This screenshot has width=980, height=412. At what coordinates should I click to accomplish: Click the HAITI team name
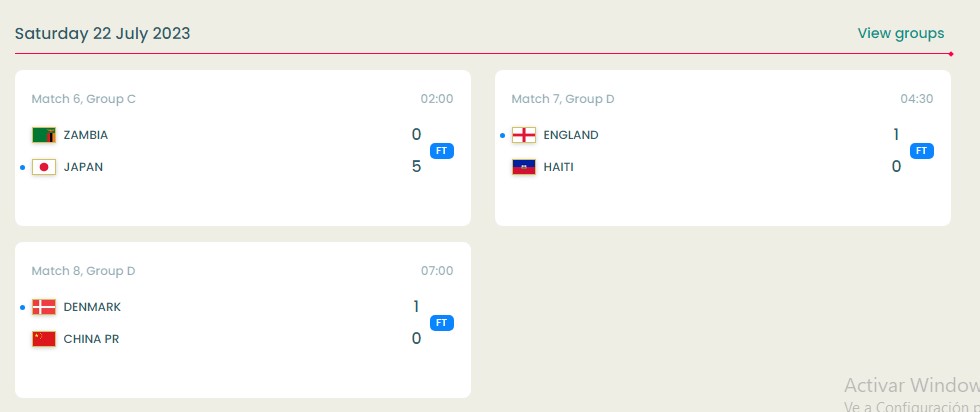[x=558, y=167]
